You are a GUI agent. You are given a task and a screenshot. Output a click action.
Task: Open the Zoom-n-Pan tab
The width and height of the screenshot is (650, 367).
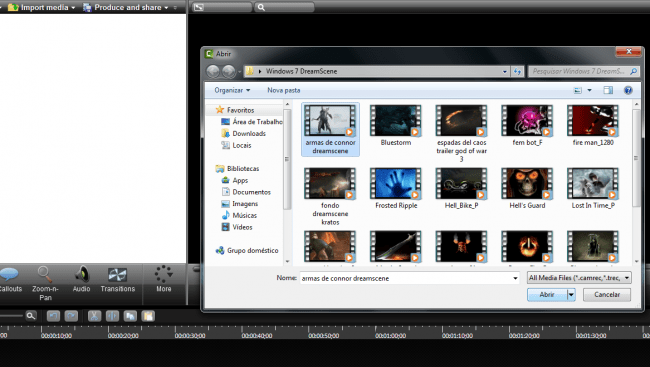pyautogui.click(x=45, y=284)
